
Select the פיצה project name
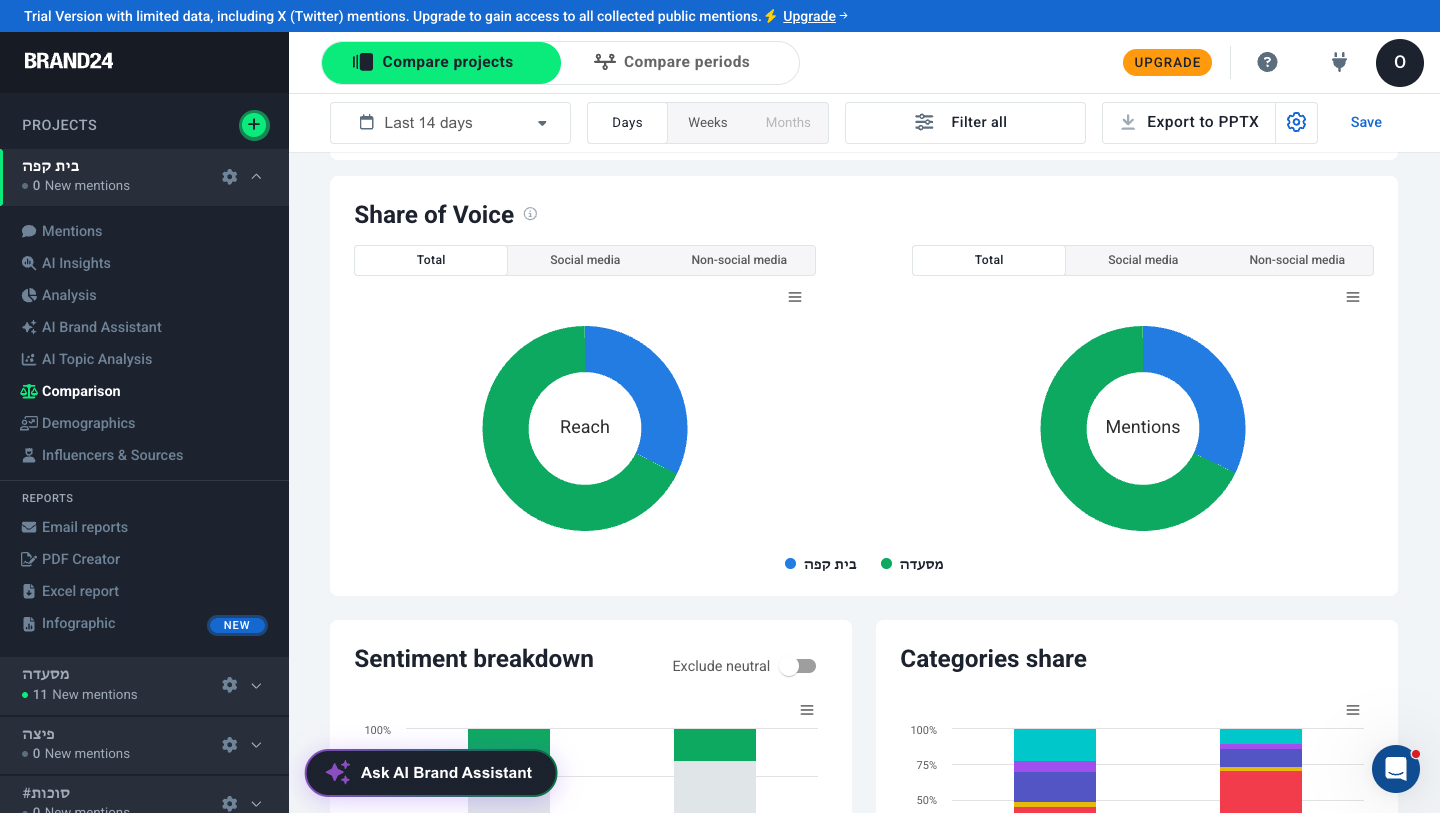coord(39,734)
